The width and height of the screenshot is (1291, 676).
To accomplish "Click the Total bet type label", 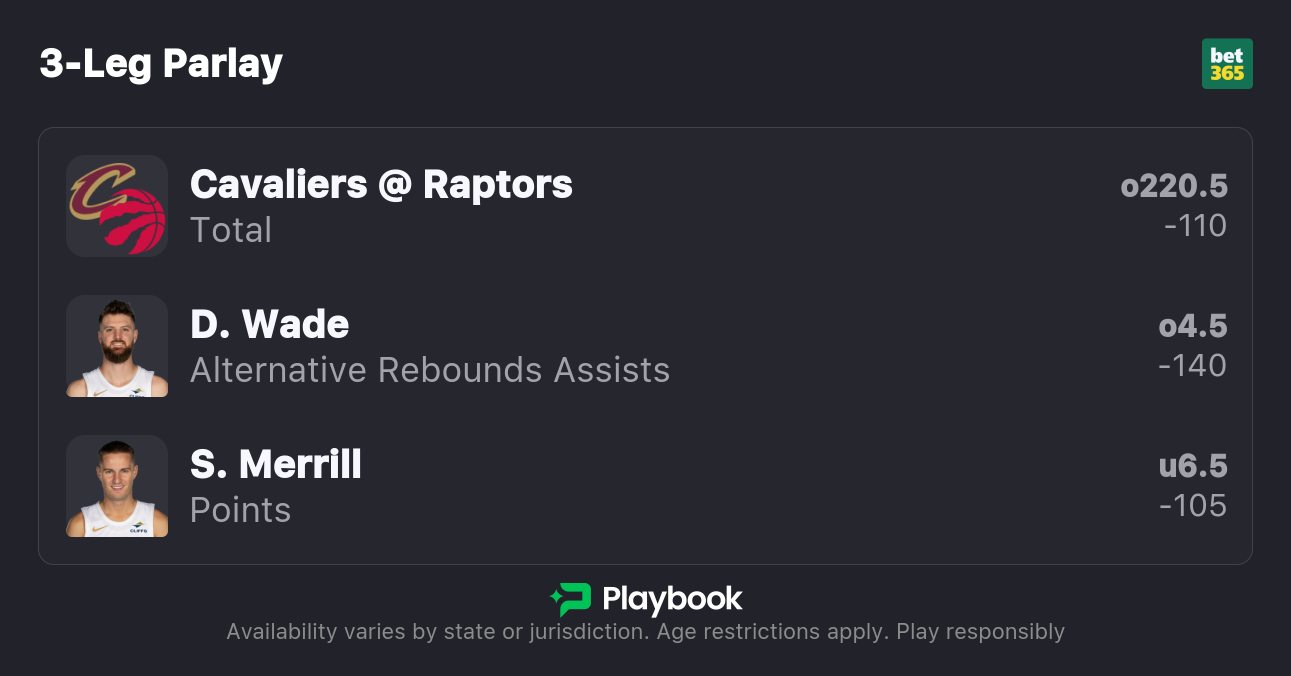I will click(231, 230).
